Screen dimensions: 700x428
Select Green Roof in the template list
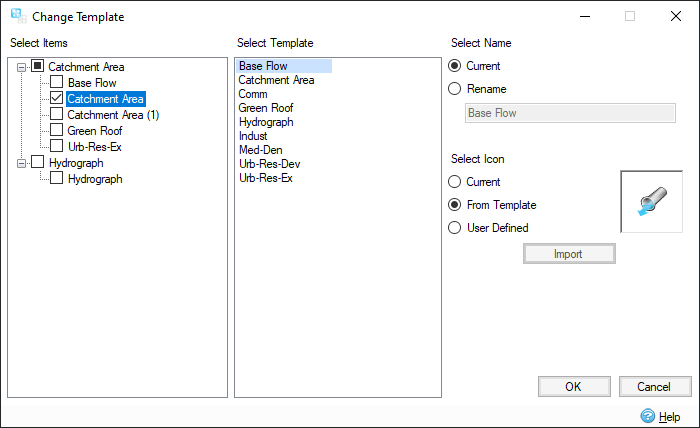pyautogui.click(x=266, y=108)
